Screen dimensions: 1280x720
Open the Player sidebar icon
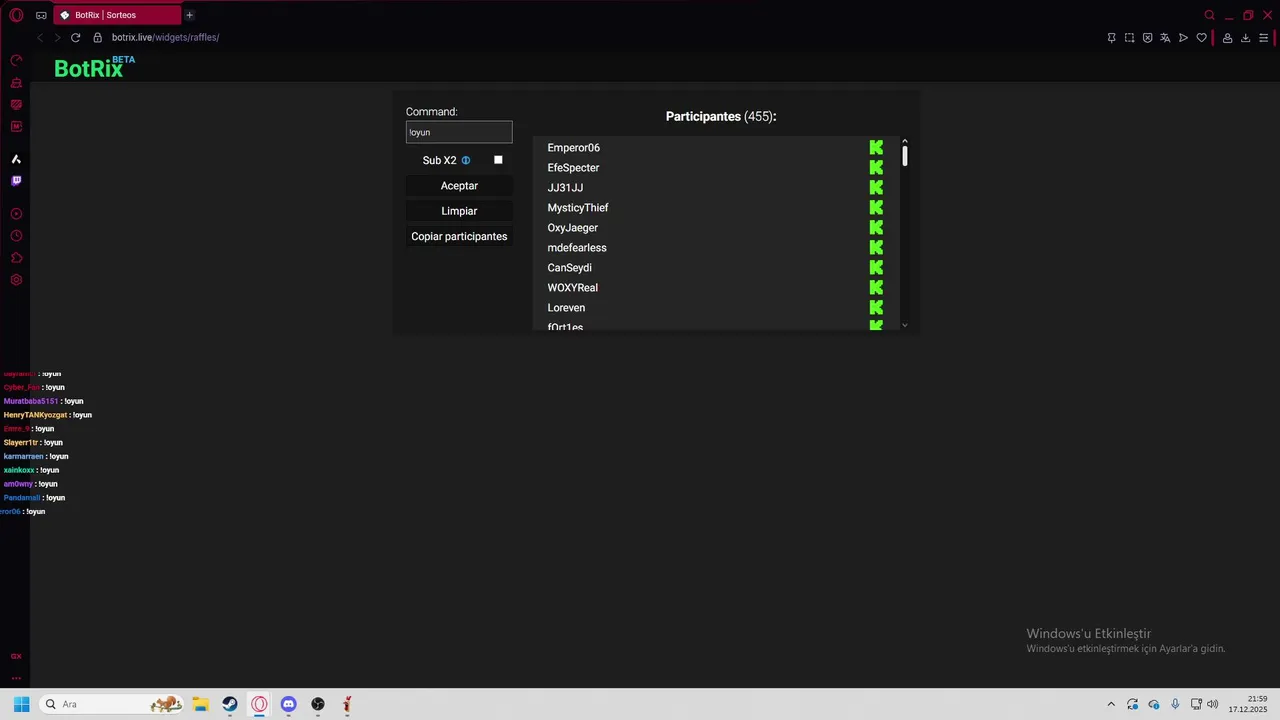[x=16, y=214]
